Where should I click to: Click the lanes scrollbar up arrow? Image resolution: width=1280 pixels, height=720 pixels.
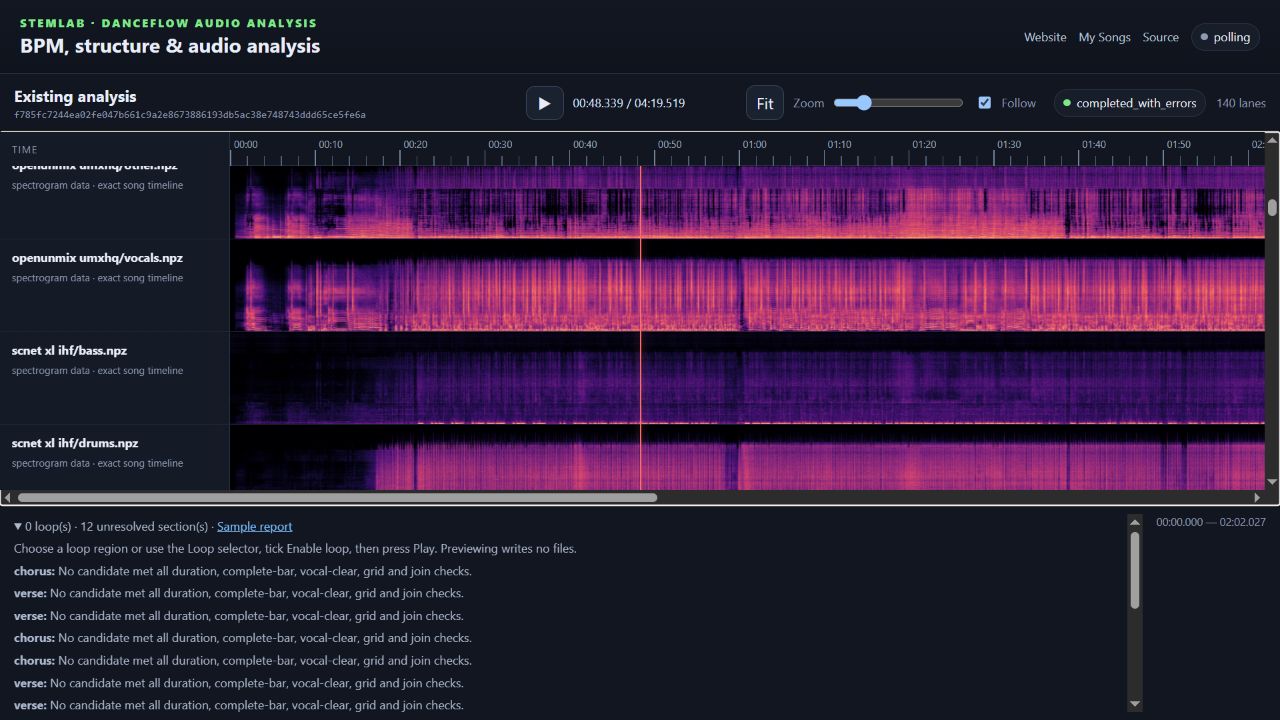coord(1272,141)
